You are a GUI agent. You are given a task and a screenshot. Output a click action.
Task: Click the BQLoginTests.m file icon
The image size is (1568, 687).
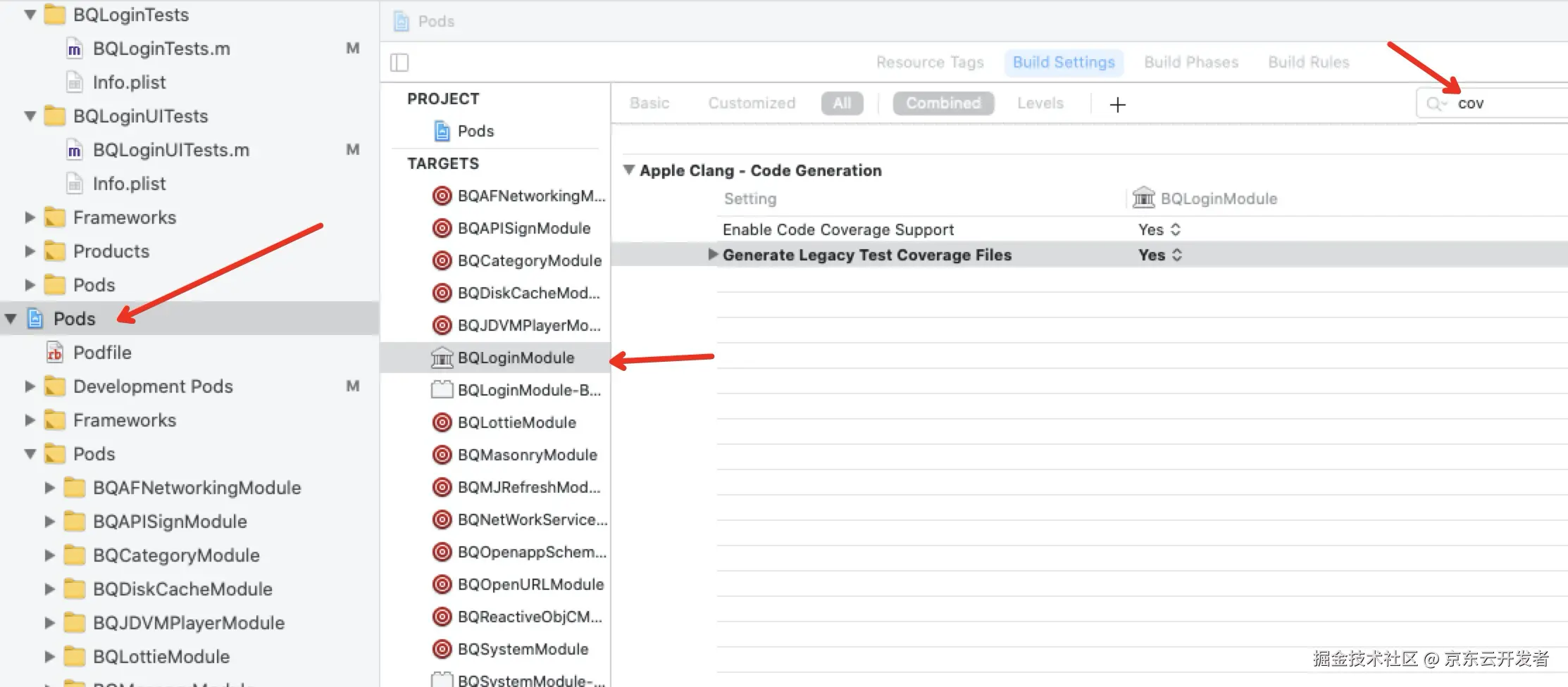(x=74, y=49)
